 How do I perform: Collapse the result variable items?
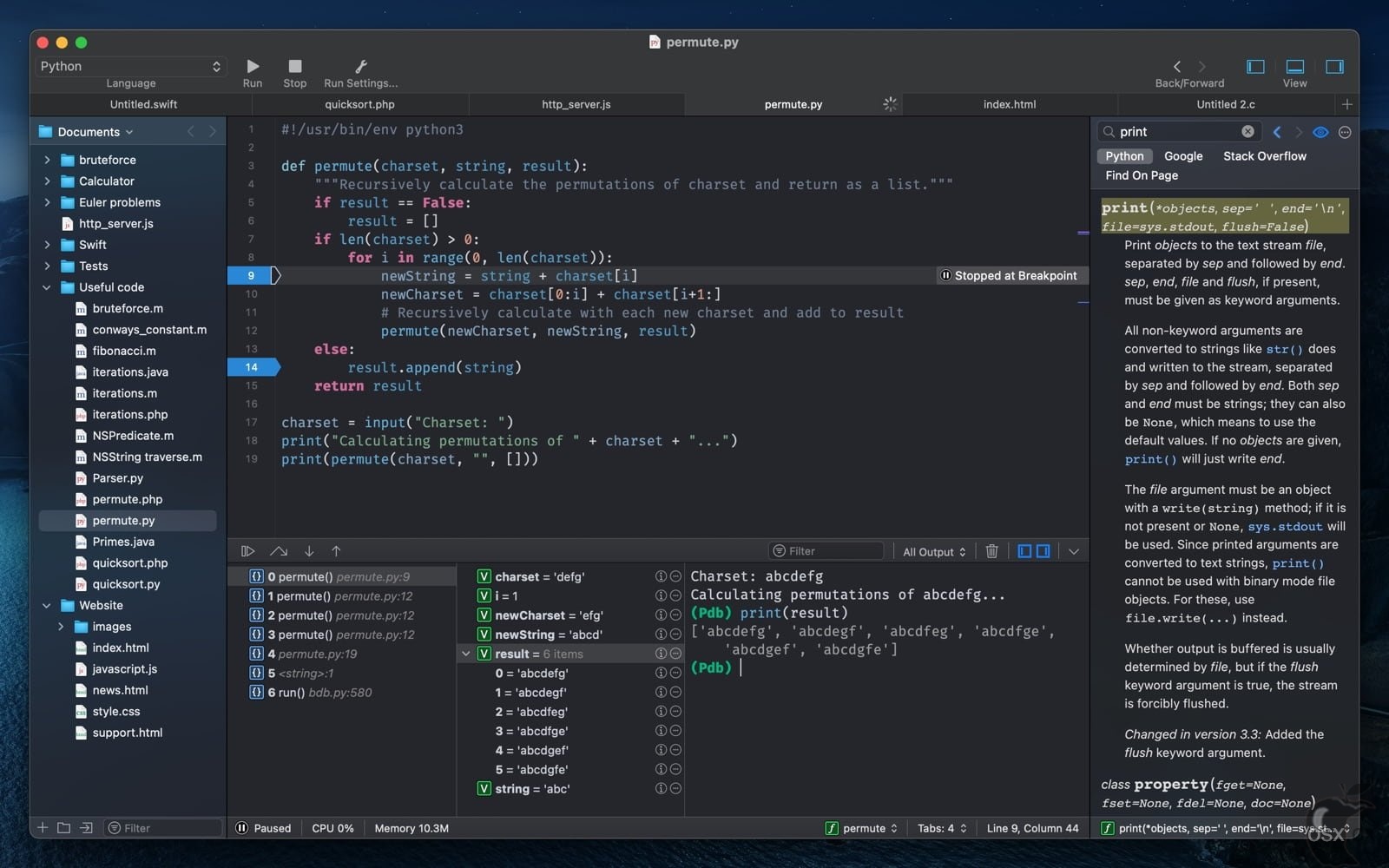tap(466, 654)
